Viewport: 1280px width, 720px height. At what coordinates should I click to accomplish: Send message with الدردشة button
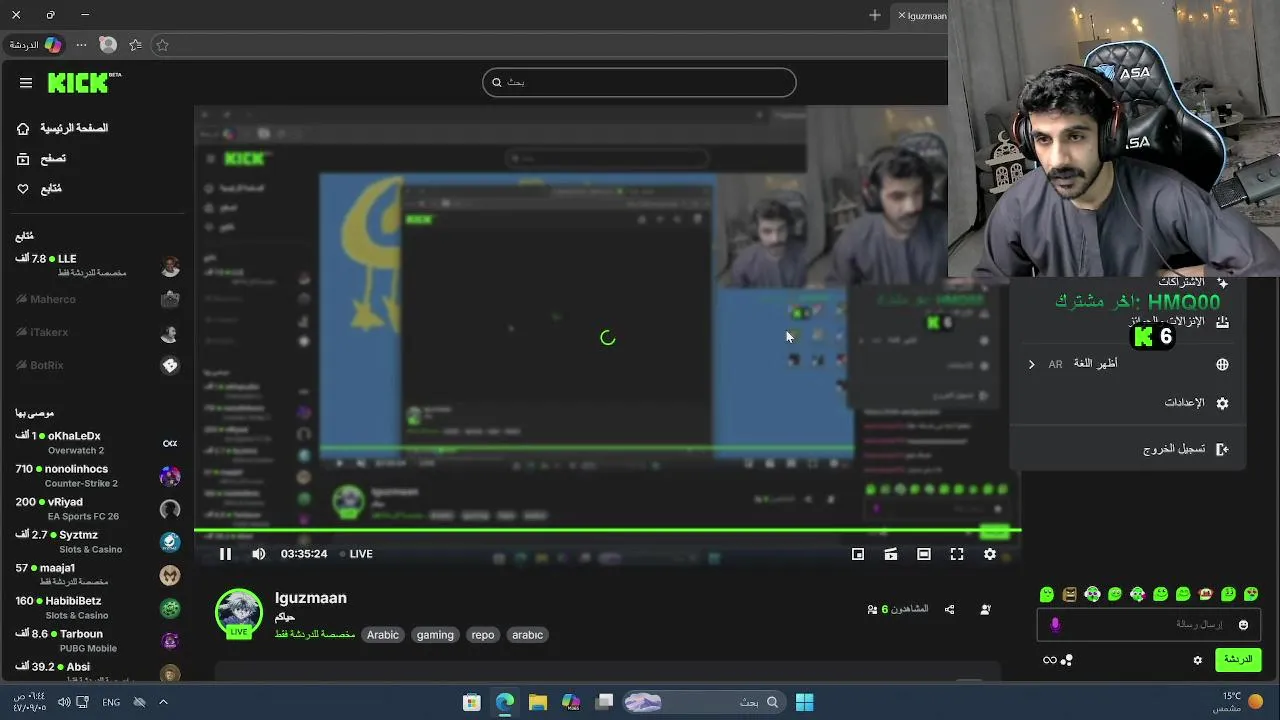tap(1238, 660)
